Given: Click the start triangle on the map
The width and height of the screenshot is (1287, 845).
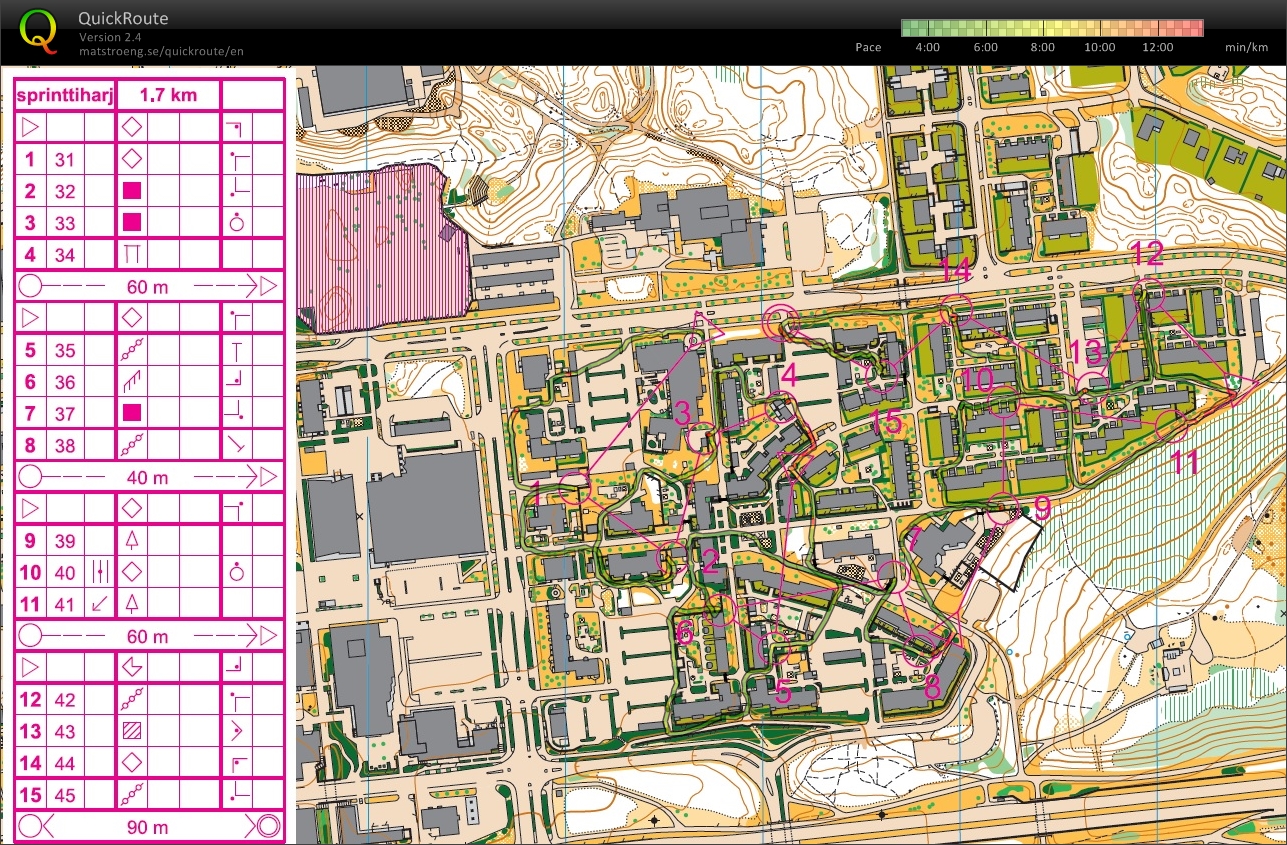Looking at the screenshot, I should click(708, 330).
